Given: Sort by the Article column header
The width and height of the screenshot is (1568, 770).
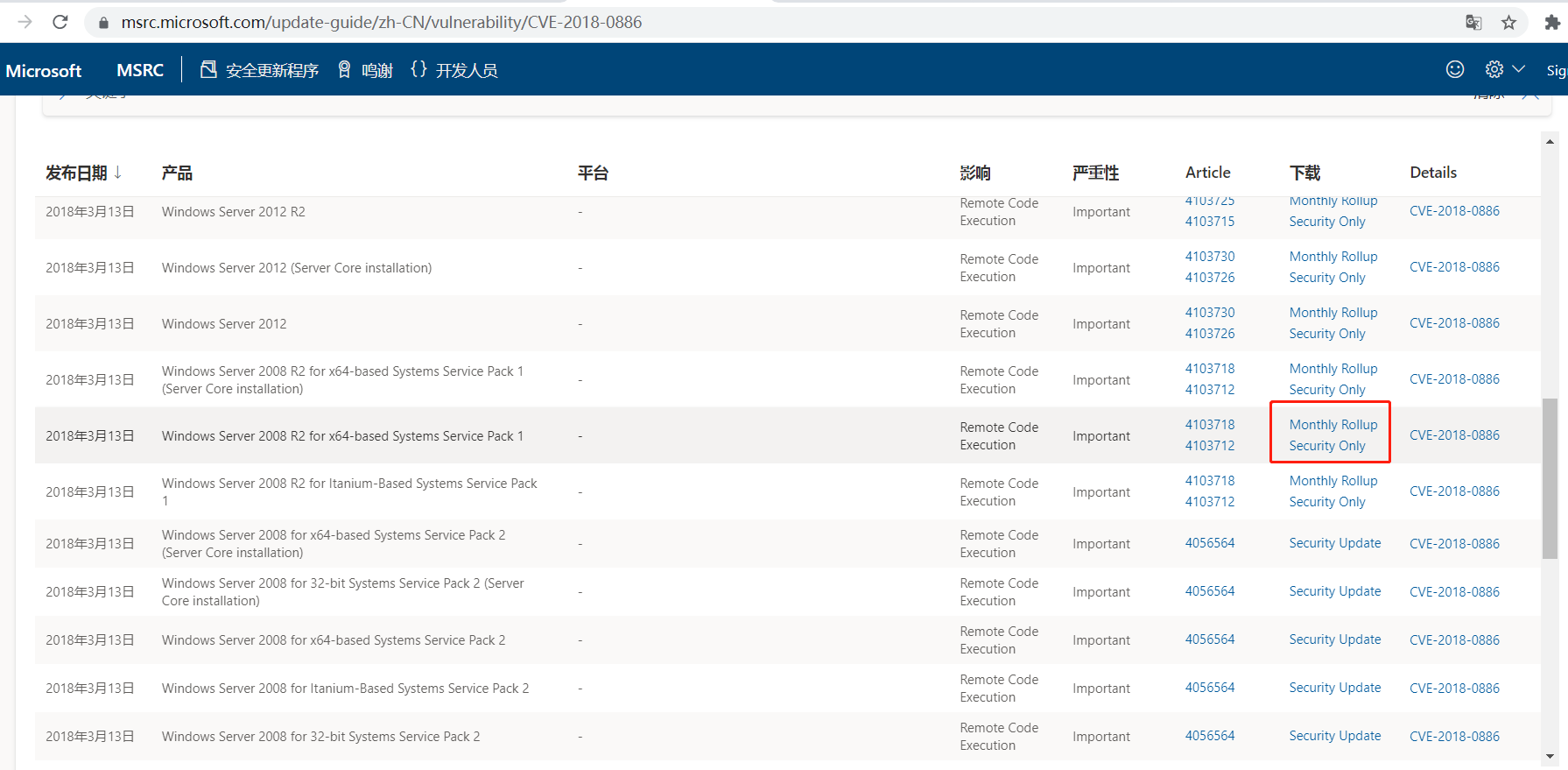Looking at the screenshot, I should (1208, 173).
